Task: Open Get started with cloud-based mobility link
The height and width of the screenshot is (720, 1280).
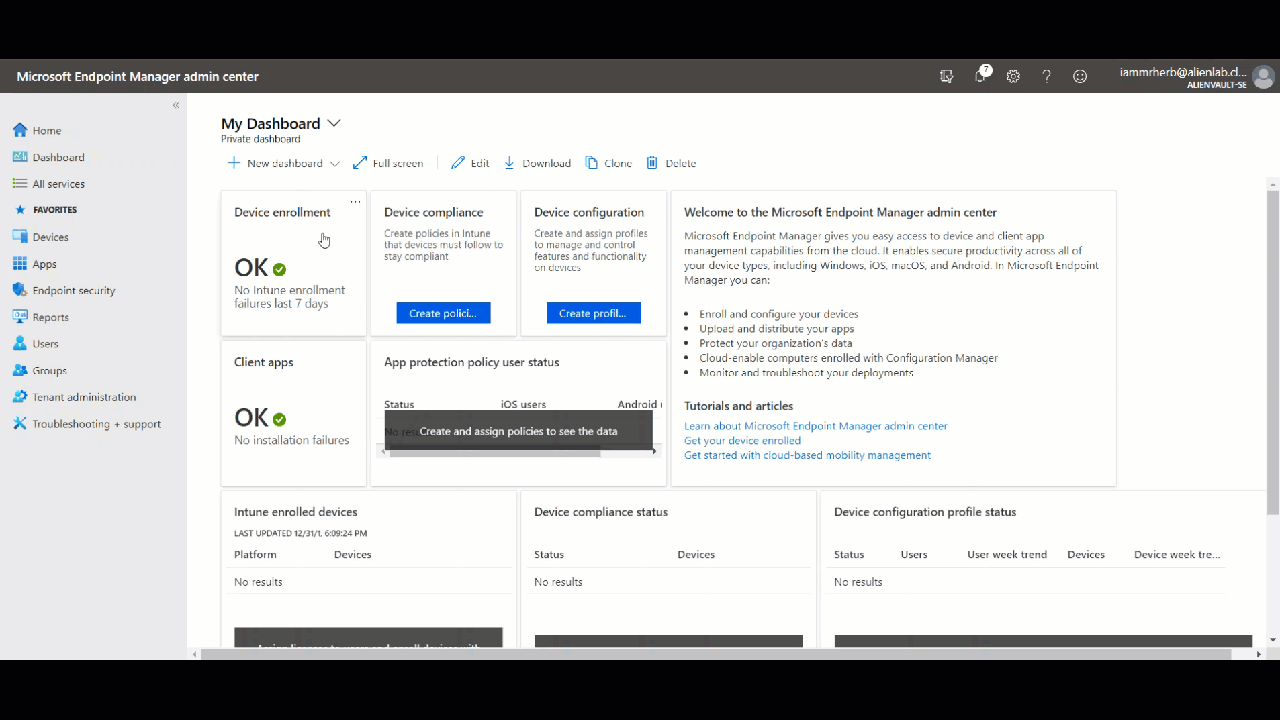Action: tap(807, 455)
